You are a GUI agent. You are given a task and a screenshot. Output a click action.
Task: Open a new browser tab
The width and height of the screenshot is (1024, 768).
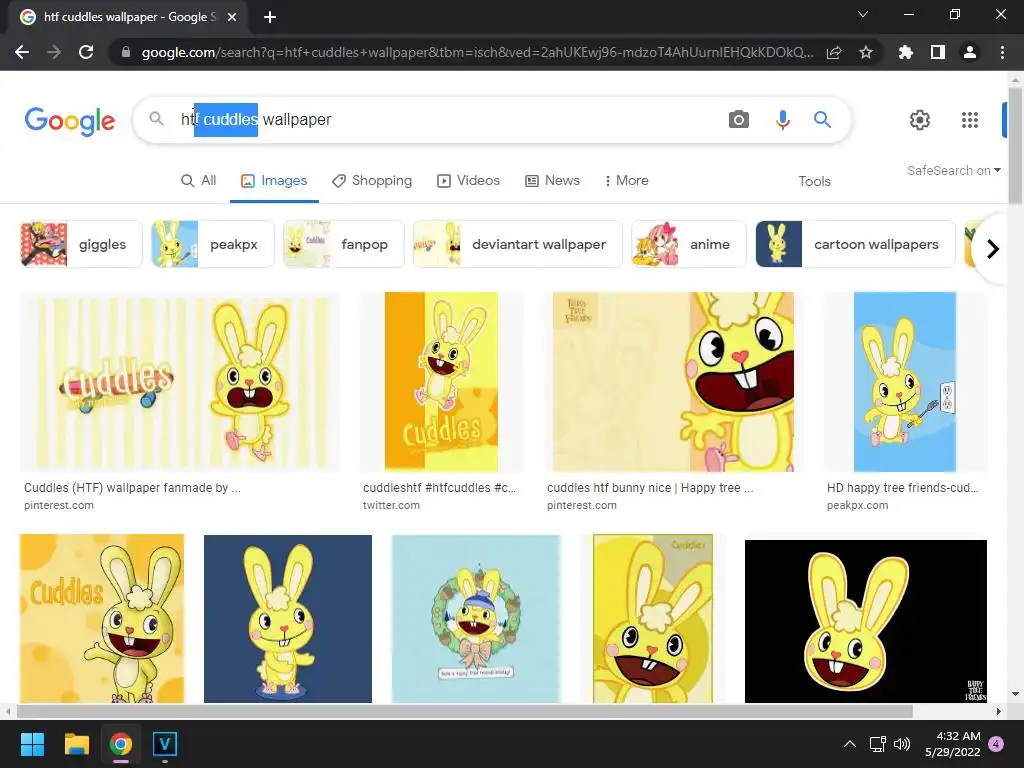click(270, 17)
